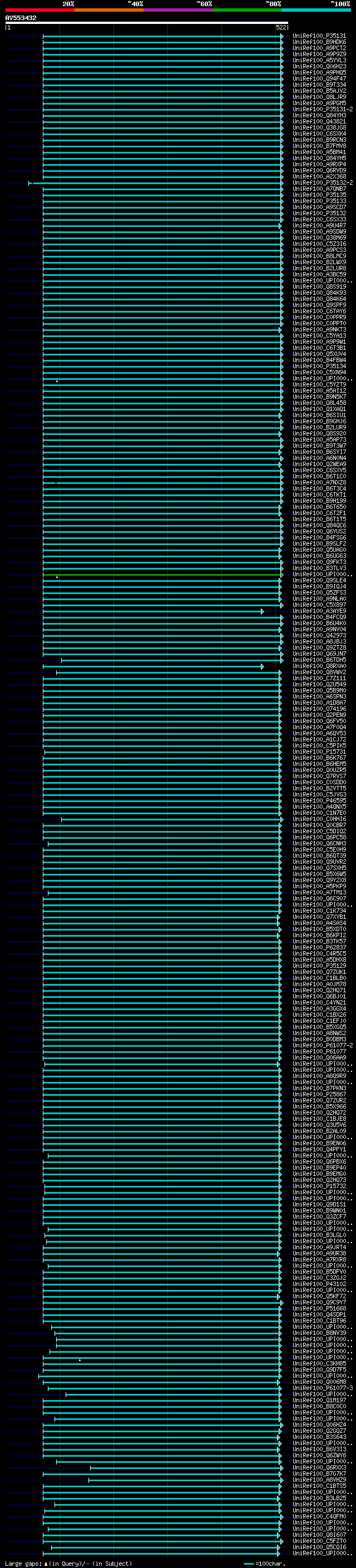Select hit UniRef100_P35135
This screenshot has width=356, height=1568.
319,195
